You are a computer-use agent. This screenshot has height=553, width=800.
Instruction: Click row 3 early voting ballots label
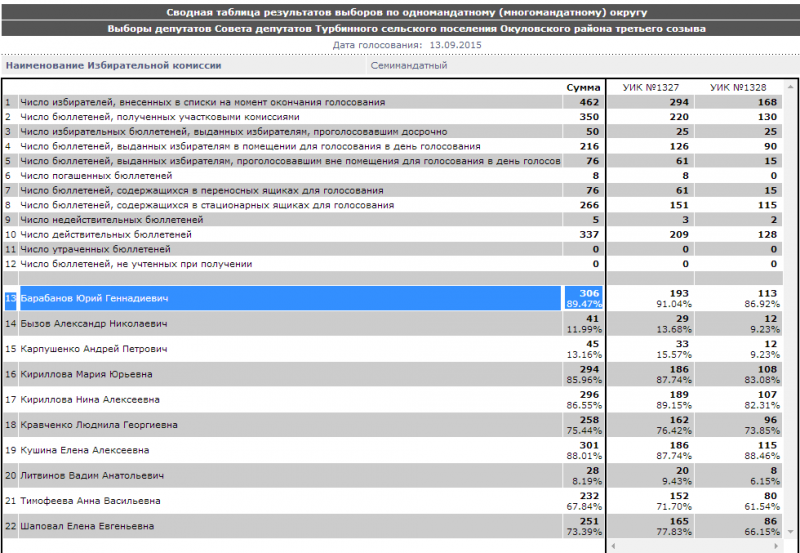pos(234,132)
